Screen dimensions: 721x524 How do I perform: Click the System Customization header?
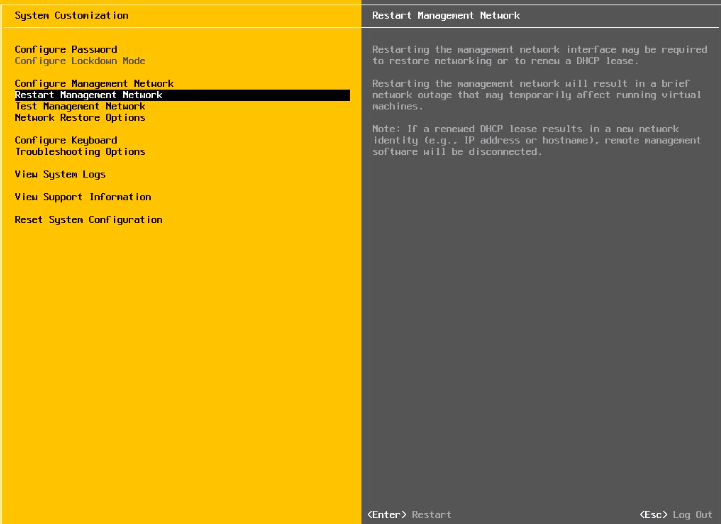tap(71, 16)
